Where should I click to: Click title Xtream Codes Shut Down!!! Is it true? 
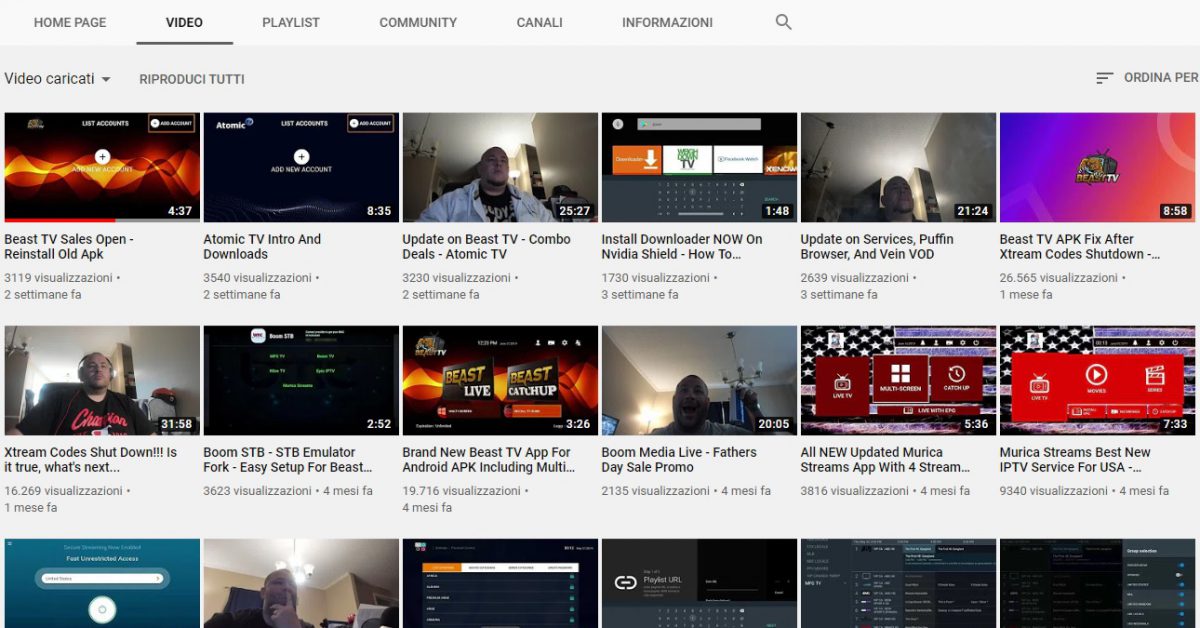[91, 460]
